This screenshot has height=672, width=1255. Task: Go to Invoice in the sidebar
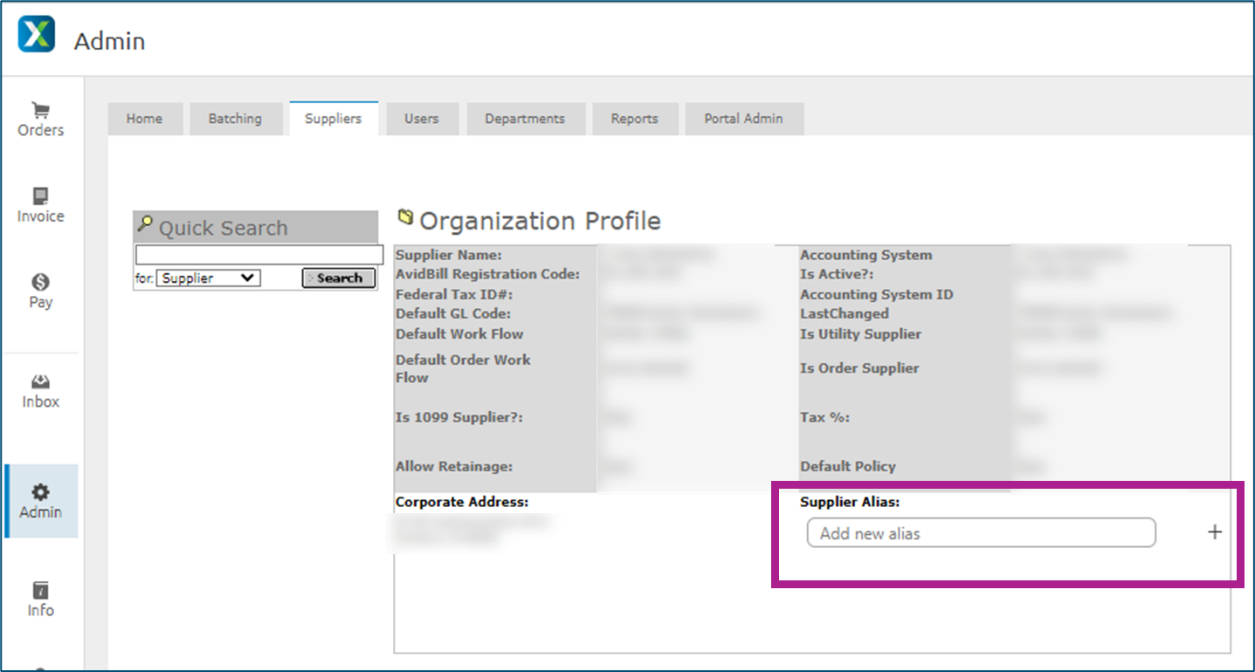(x=41, y=205)
